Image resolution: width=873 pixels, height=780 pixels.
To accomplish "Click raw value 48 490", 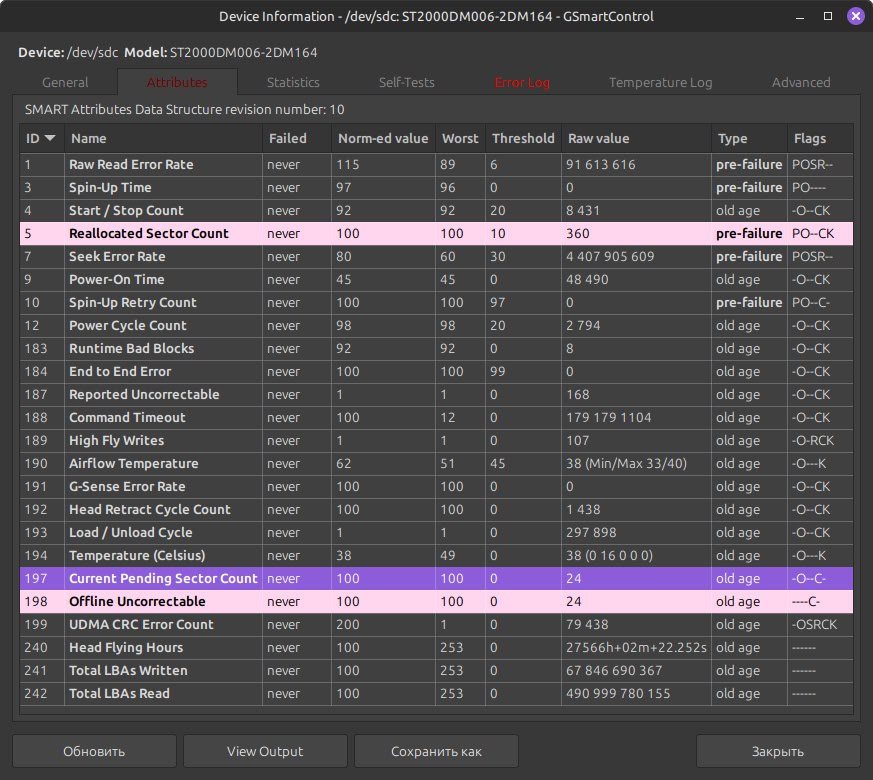I will [x=587, y=279].
